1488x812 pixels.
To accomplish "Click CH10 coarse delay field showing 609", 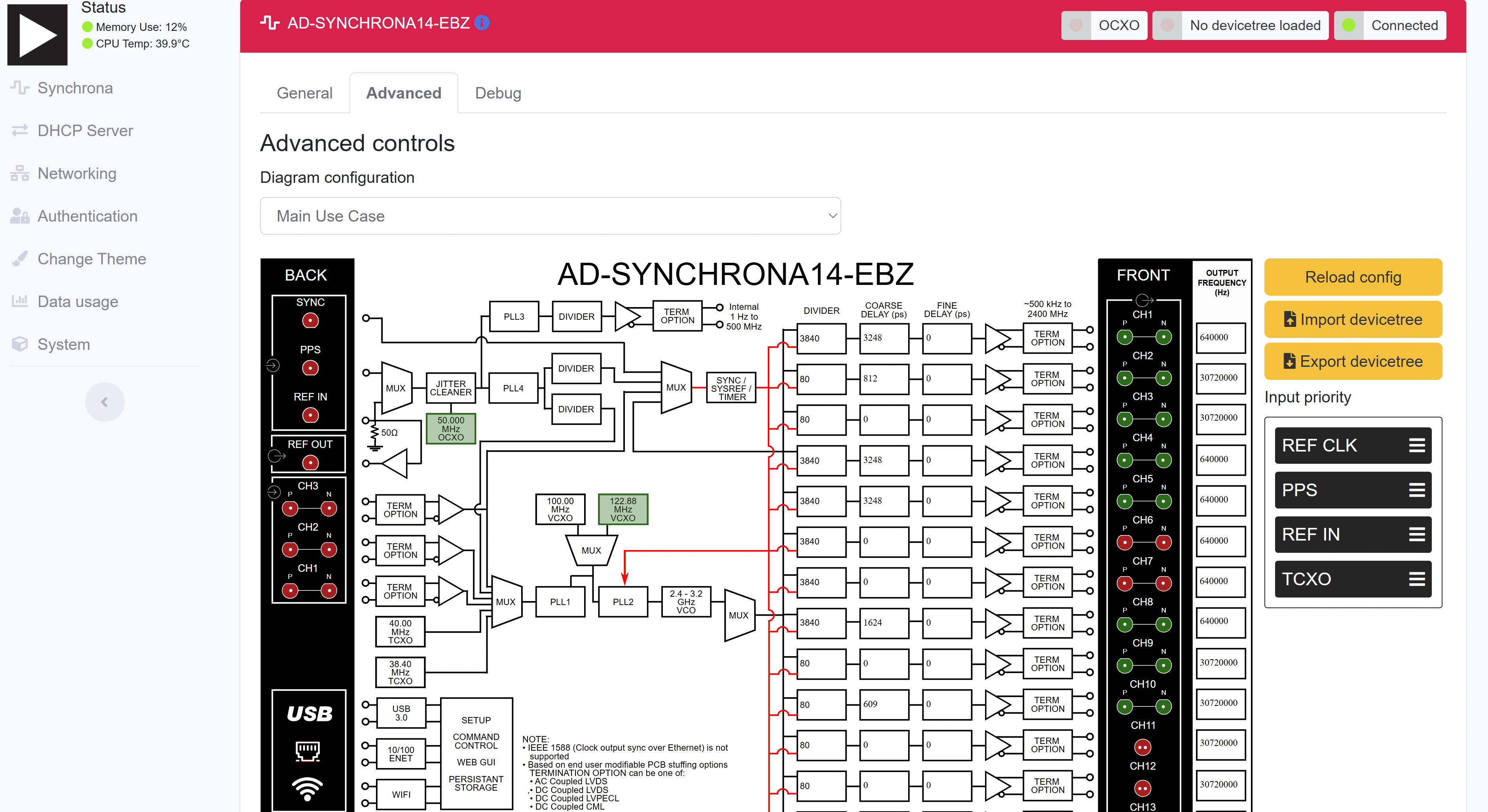I will pyautogui.click(x=884, y=704).
